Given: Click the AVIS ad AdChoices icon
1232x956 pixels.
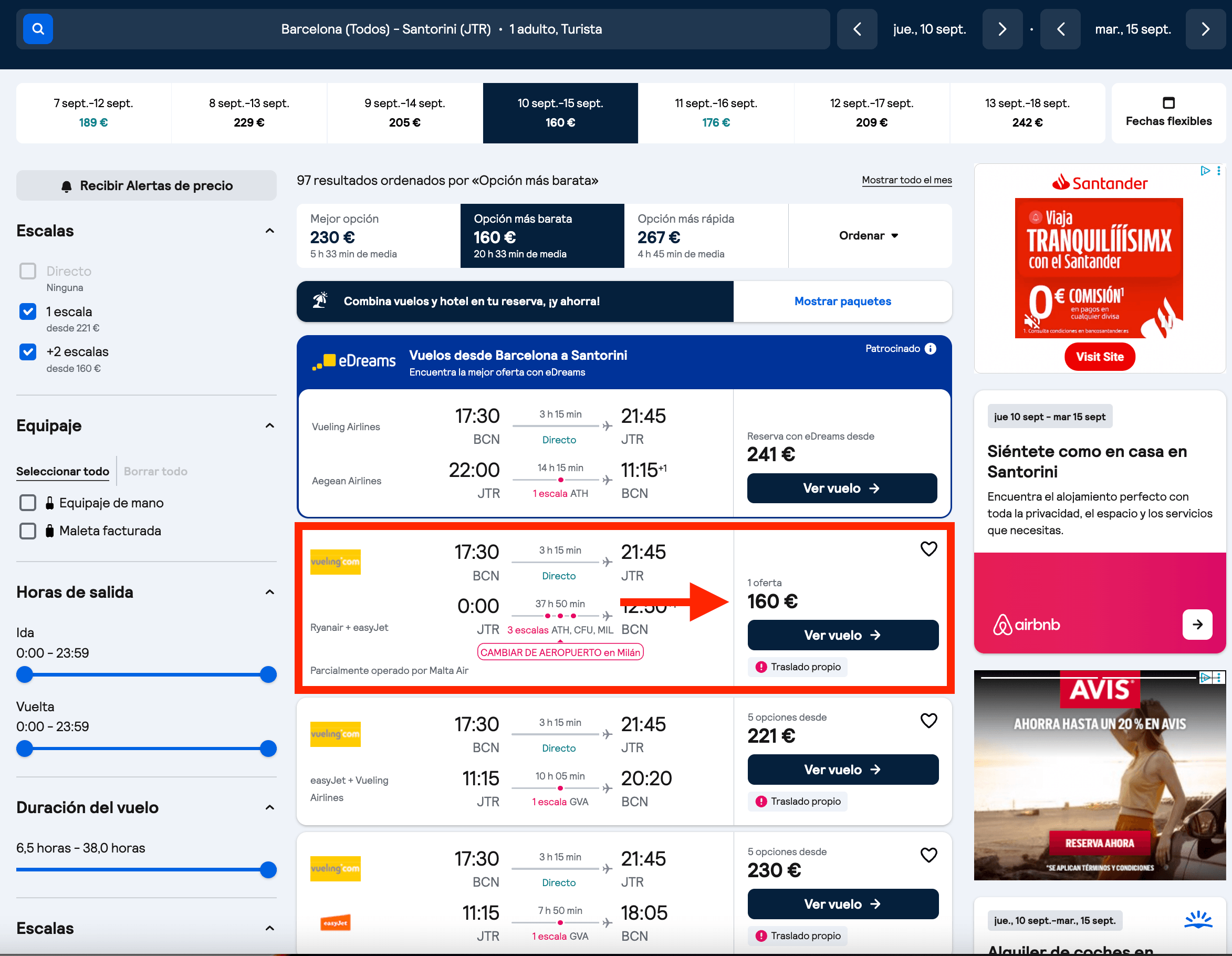Looking at the screenshot, I should pos(1206,677).
